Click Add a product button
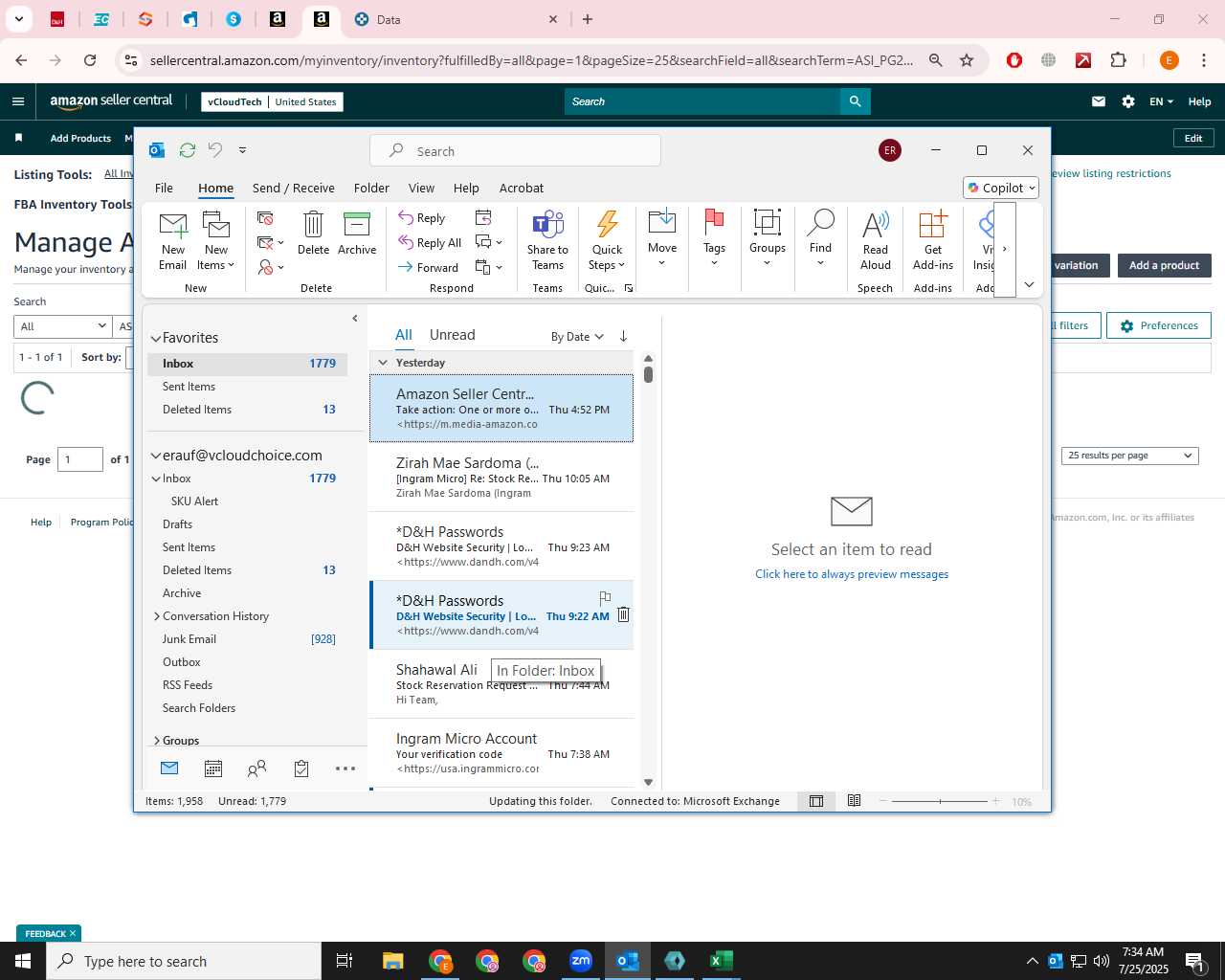Image resolution: width=1225 pixels, height=980 pixels. pos(1165,265)
